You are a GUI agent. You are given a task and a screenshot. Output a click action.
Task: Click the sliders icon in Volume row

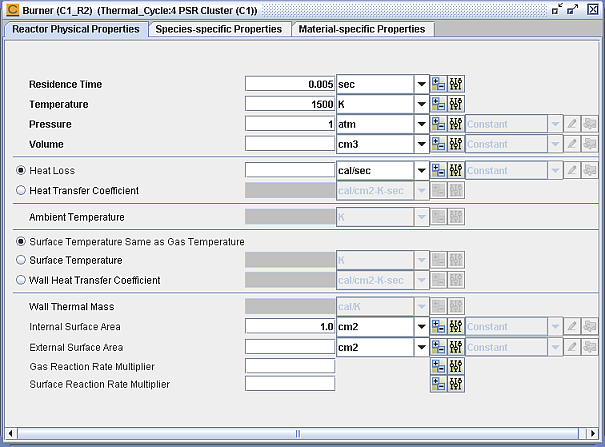[456, 144]
